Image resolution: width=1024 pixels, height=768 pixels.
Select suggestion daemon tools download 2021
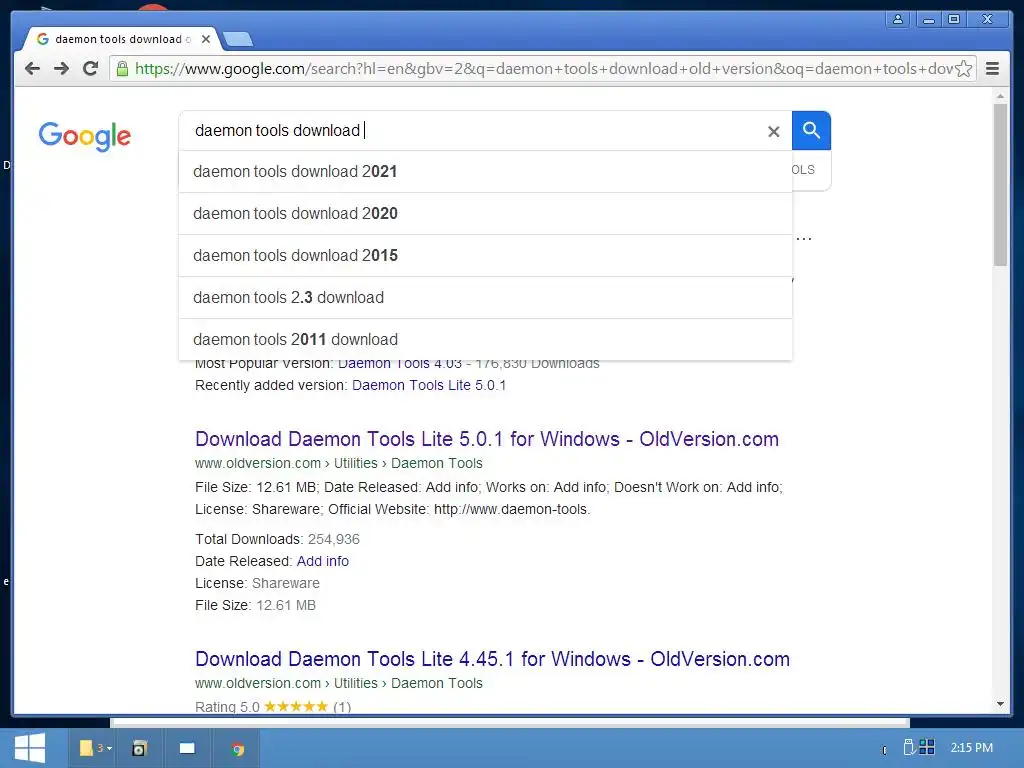tap(485, 172)
